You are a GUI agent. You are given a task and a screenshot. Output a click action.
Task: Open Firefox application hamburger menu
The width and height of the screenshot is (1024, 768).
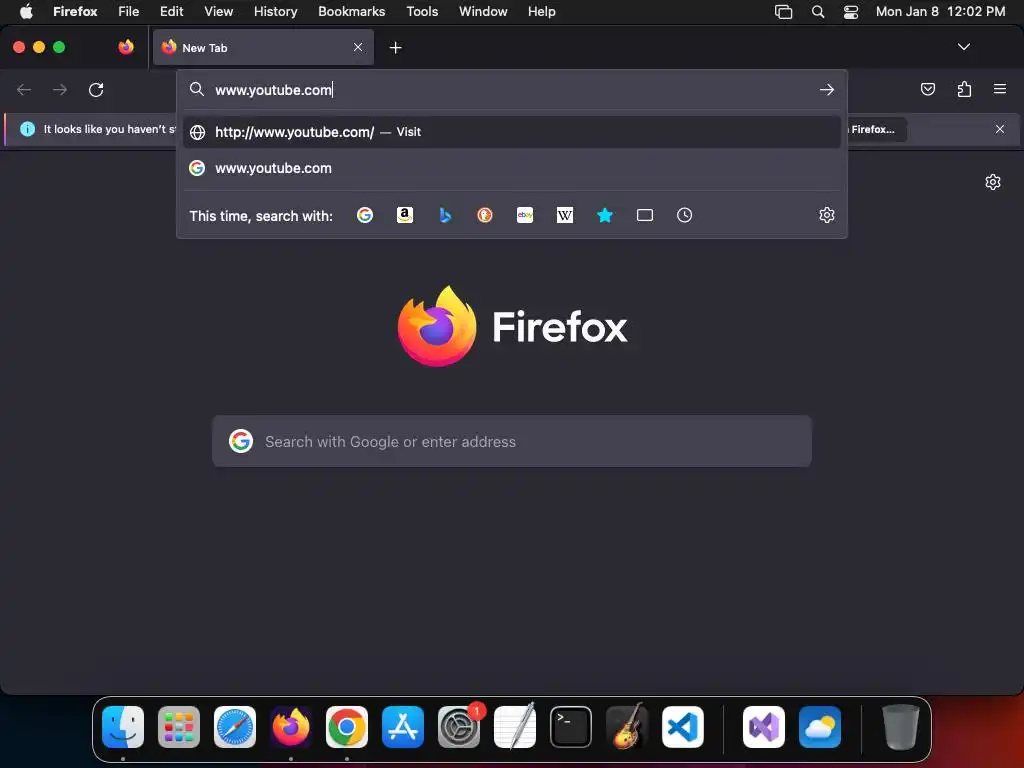pyautogui.click(x=1000, y=89)
